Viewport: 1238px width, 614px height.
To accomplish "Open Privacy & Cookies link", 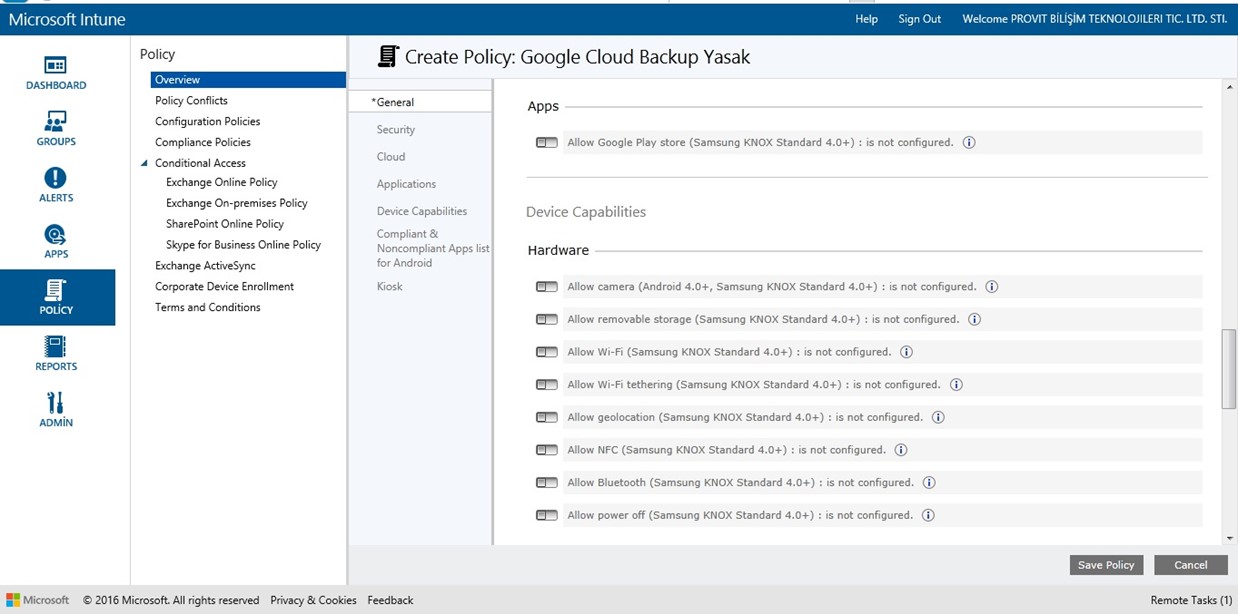I will [x=313, y=600].
